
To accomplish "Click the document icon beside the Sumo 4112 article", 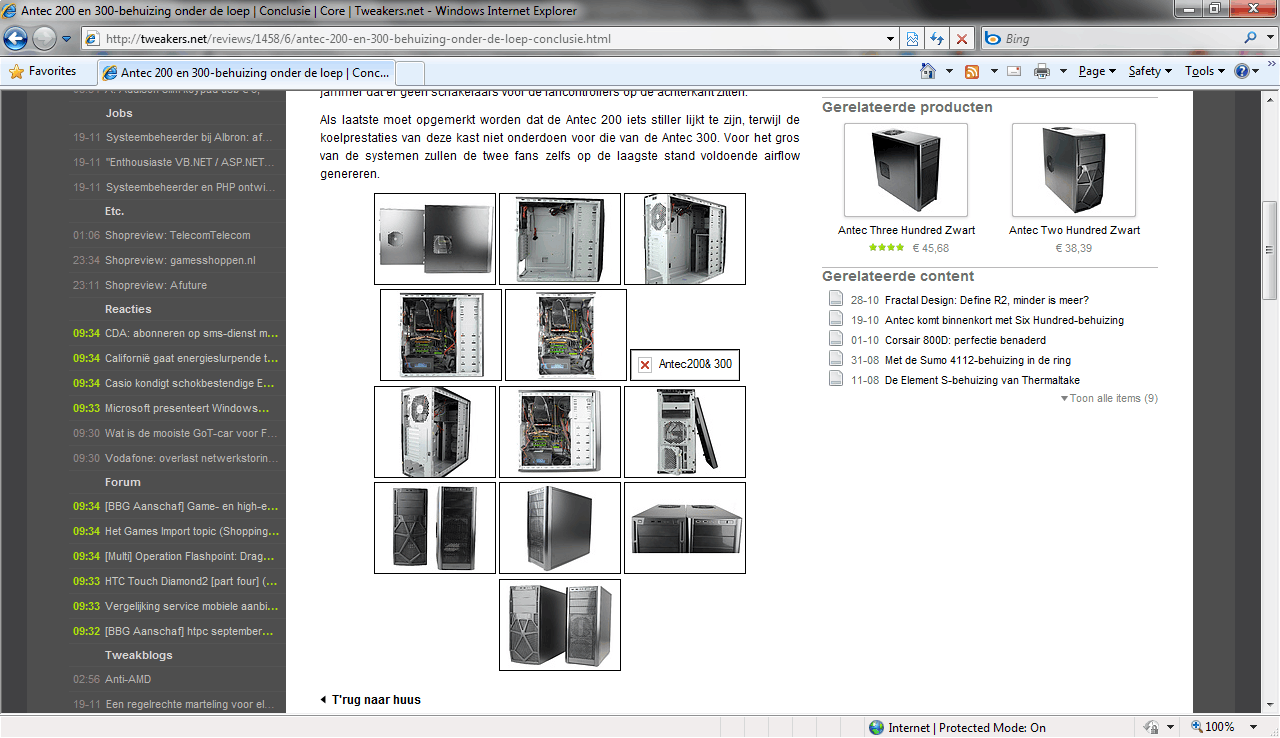I will pyautogui.click(x=836, y=360).
